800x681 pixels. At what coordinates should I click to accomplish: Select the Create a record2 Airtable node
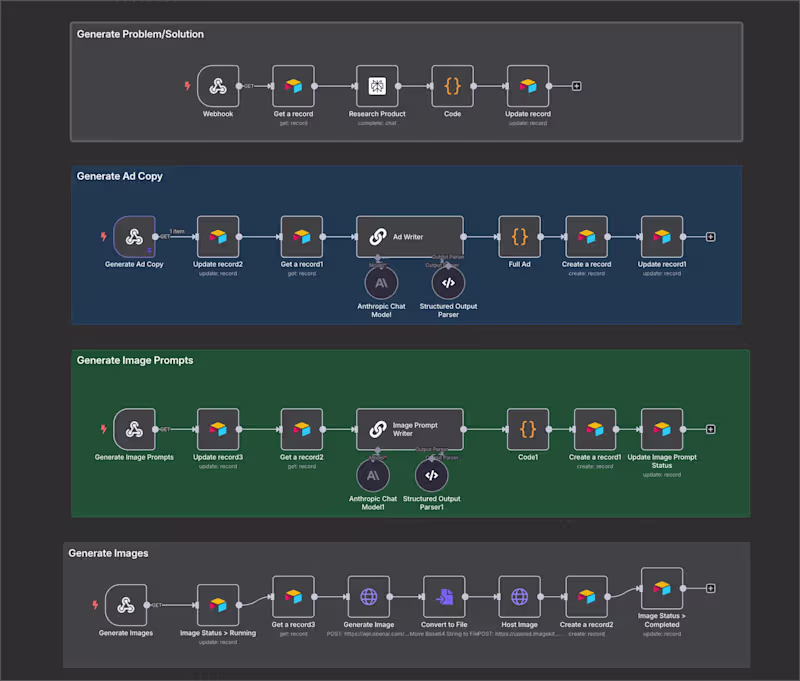tap(588, 599)
